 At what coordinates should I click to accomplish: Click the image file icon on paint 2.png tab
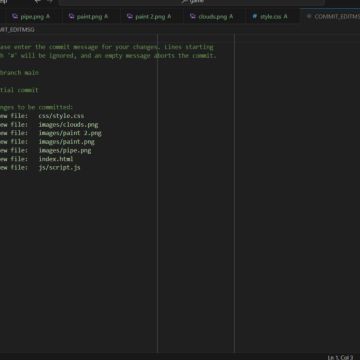[x=130, y=16]
